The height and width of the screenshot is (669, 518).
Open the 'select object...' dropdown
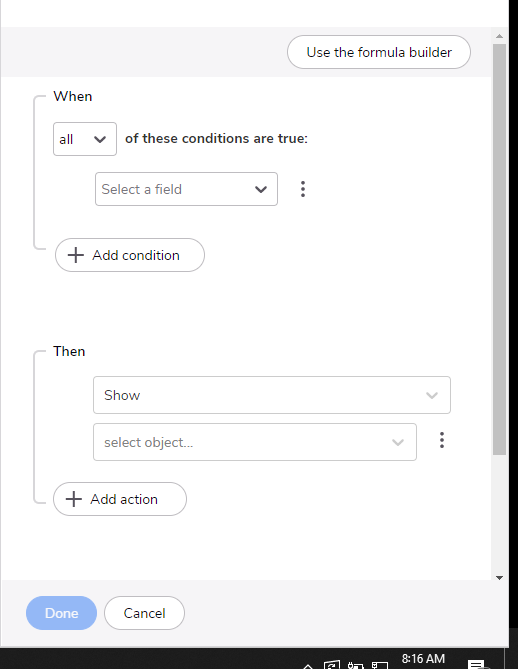255,442
